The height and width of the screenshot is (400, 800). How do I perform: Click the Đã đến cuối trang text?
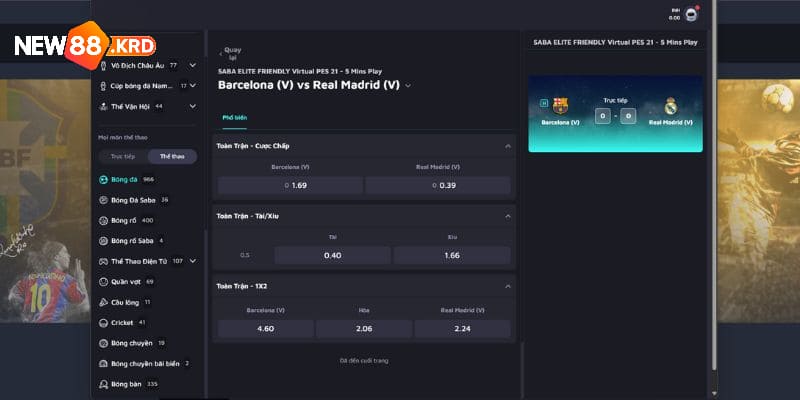point(364,361)
